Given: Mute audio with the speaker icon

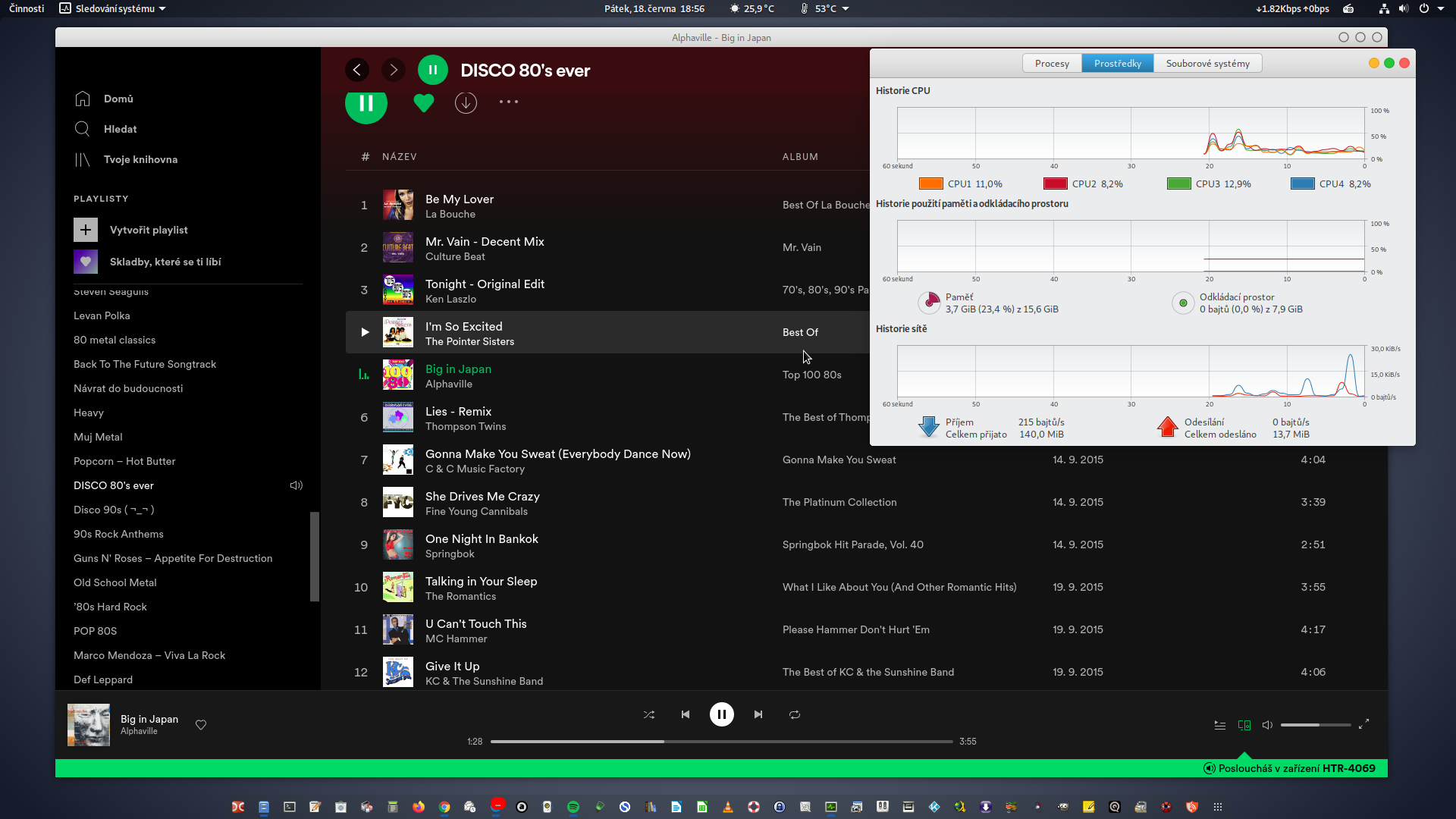Looking at the screenshot, I should point(1267,725).
